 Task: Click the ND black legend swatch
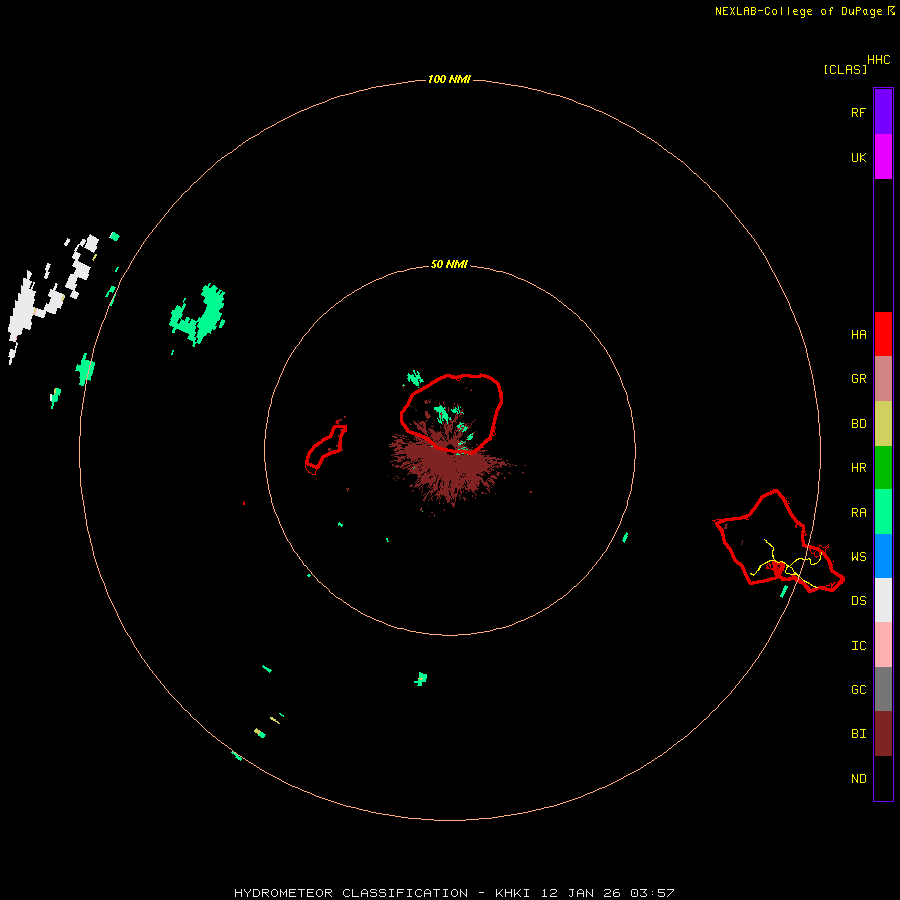click(x=883, y=778)
